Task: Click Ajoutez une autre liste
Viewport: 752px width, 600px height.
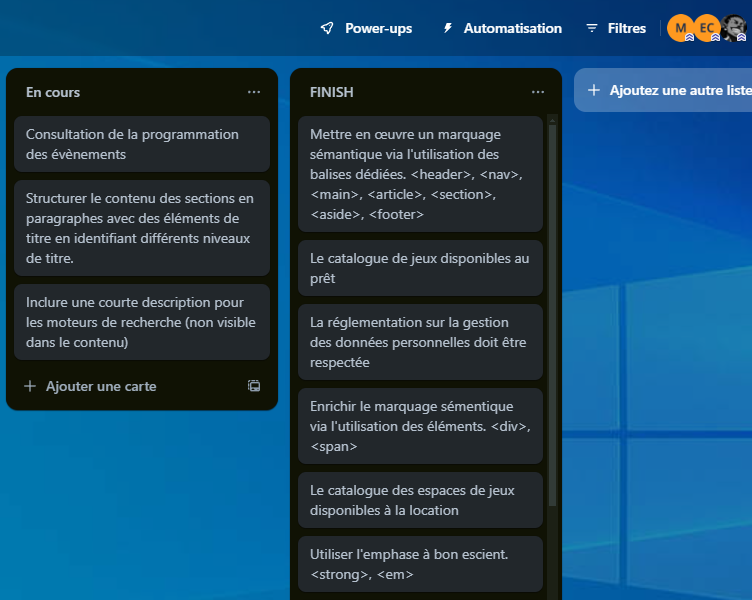Action: 663,90
